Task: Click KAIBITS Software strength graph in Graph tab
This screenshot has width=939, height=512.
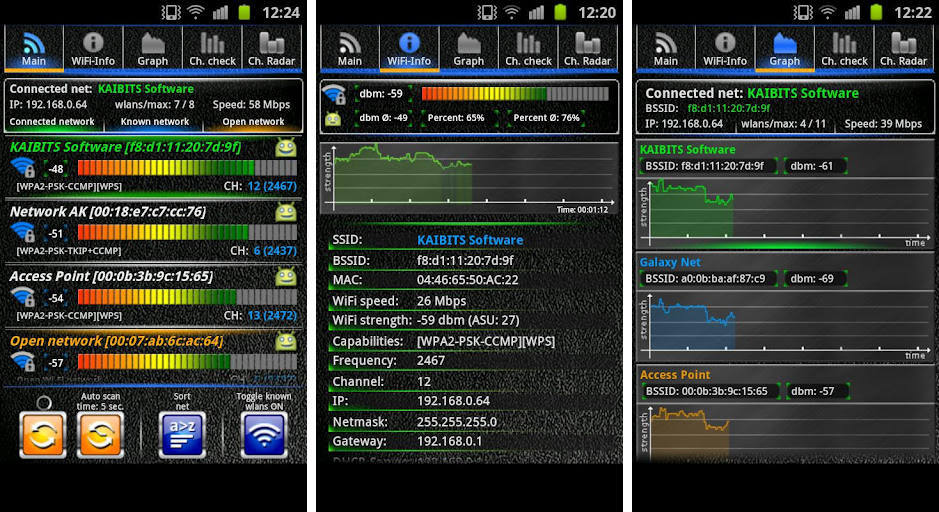Action: tap(785, 212)
